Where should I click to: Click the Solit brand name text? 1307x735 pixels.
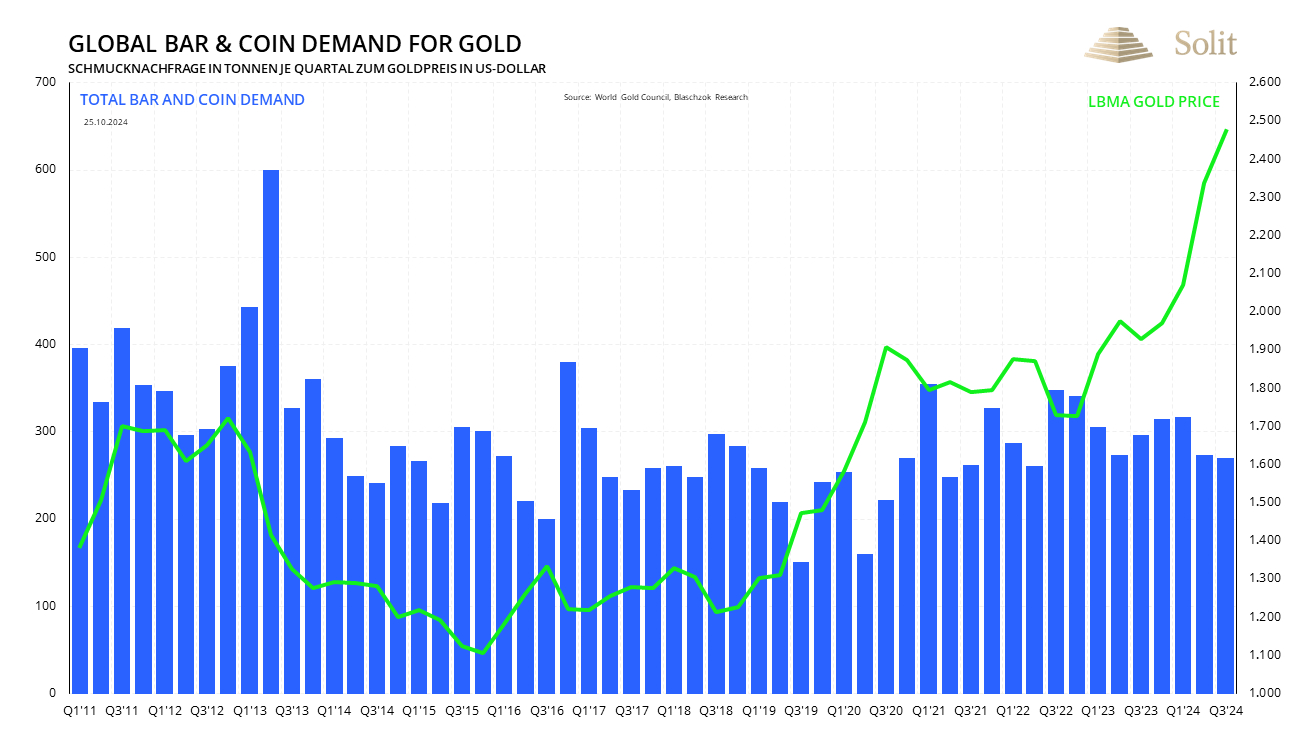pos(1205,44)
